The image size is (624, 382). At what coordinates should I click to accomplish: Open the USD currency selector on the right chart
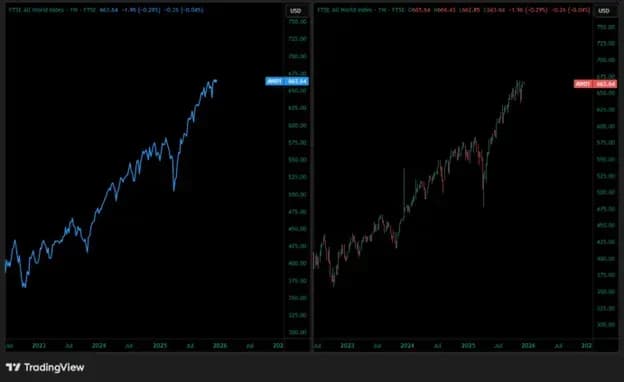[x=604, y=11]
